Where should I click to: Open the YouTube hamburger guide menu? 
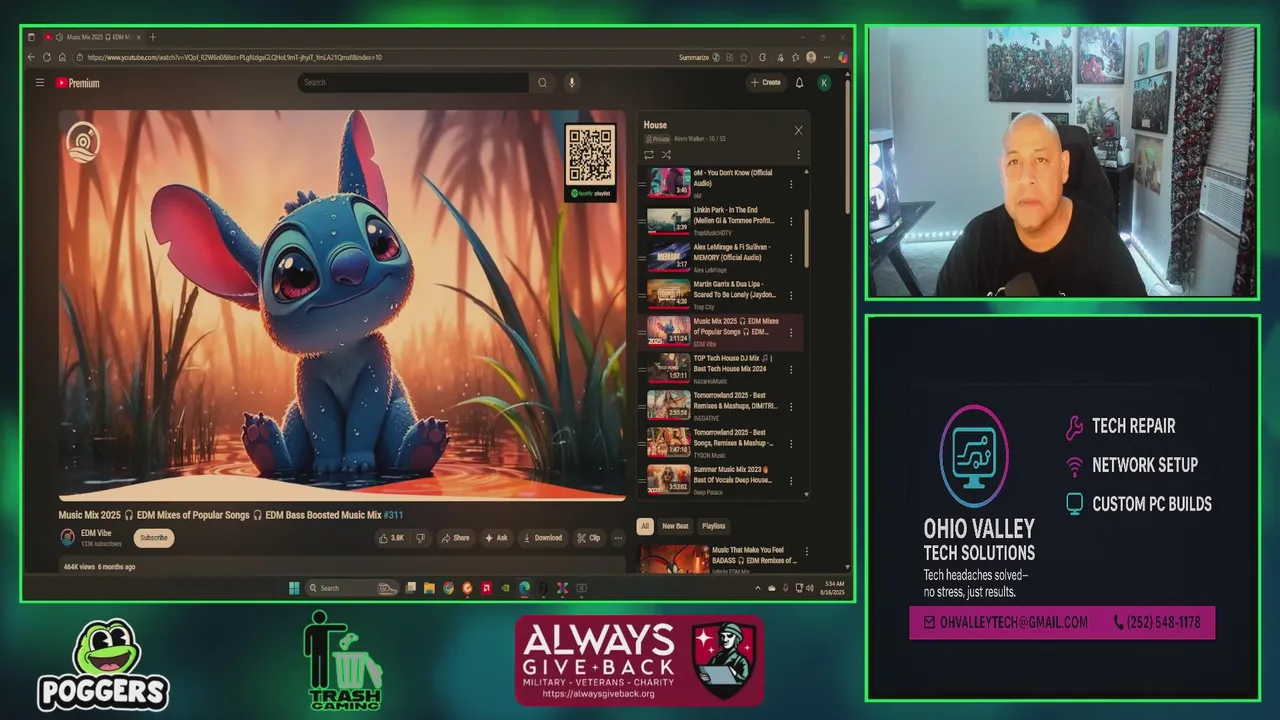pos(40,83)
